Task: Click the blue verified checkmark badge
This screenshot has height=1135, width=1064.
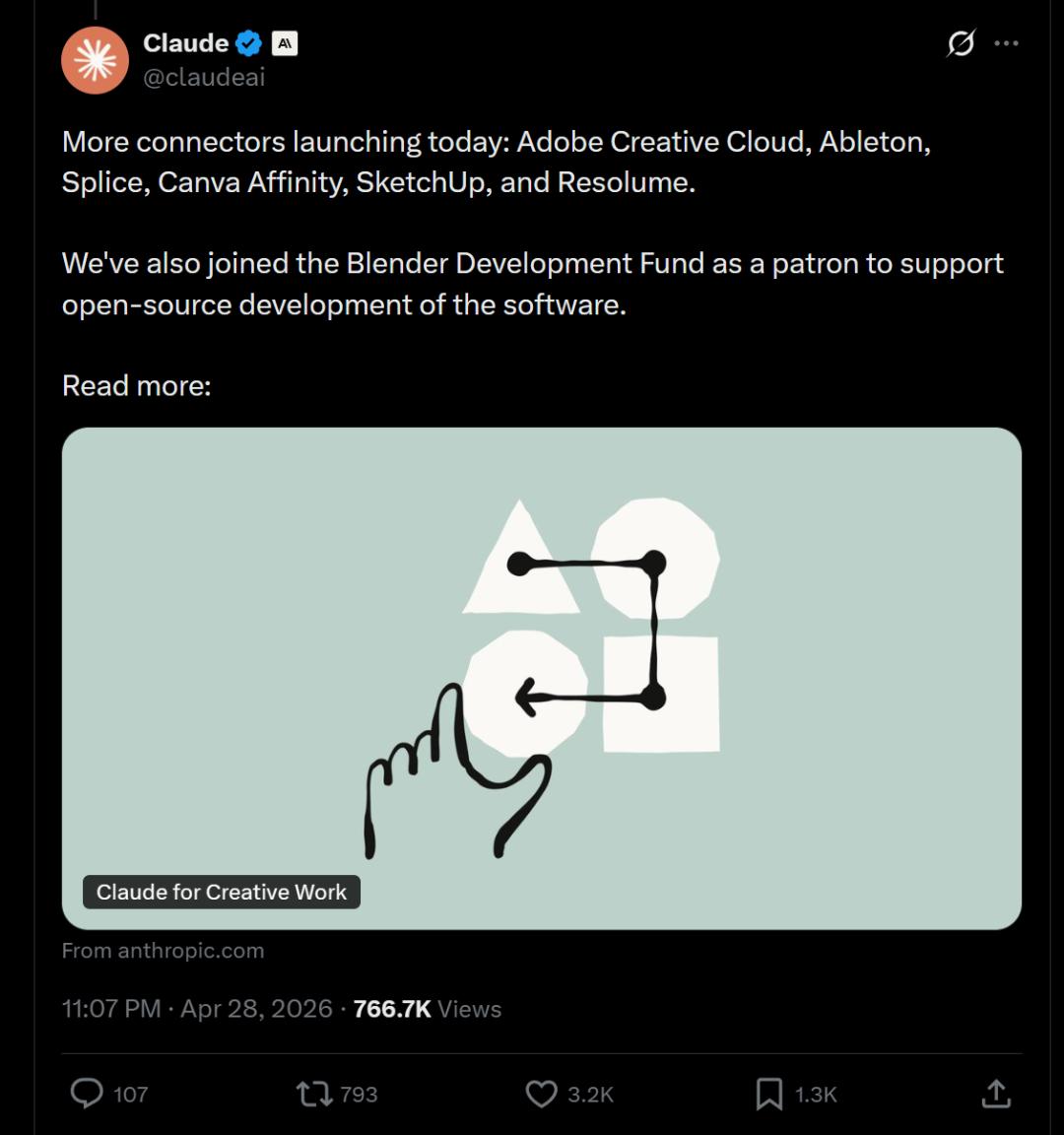Action: point(249,43)
